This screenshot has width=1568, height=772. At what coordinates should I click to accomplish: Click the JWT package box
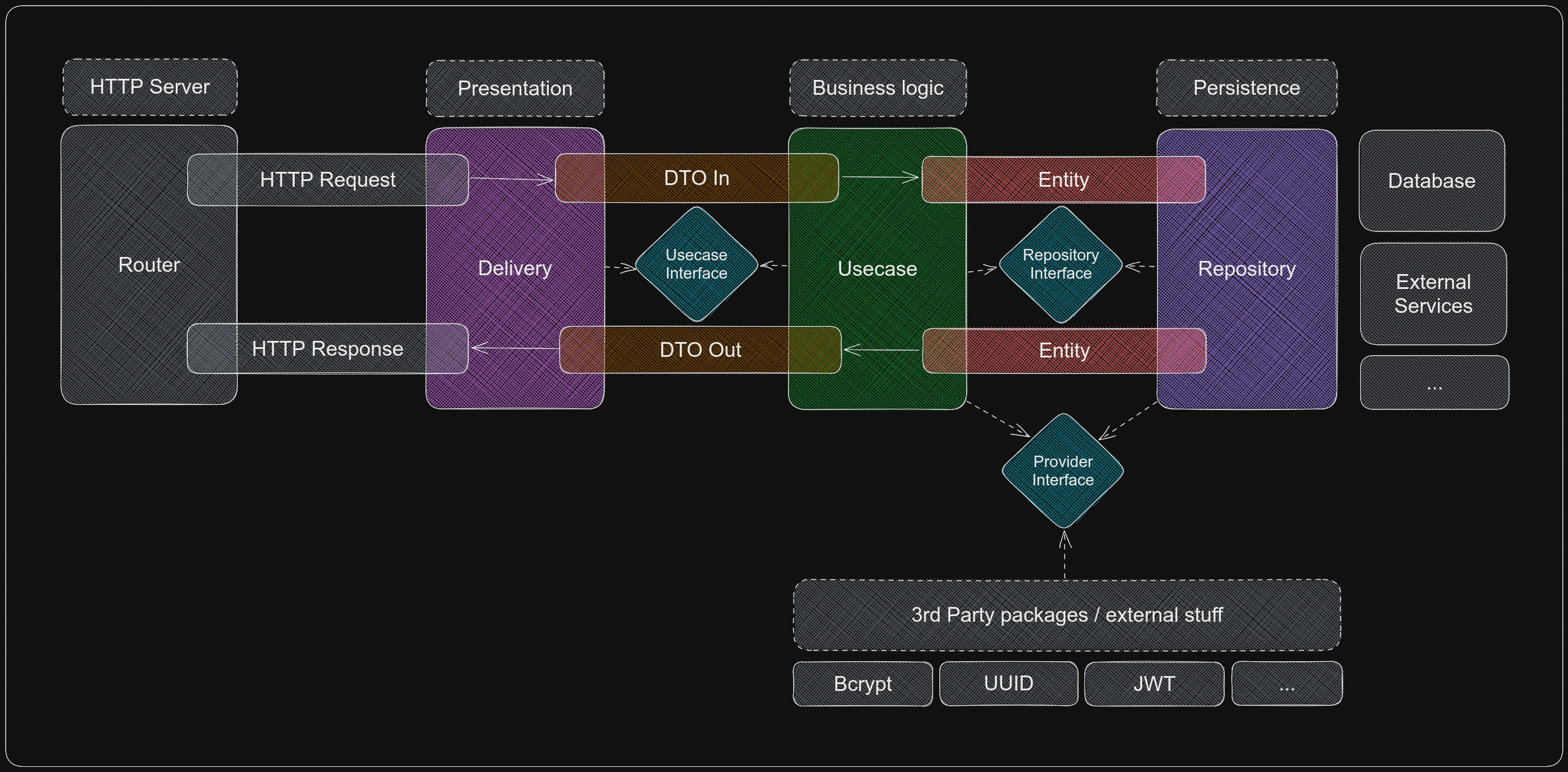tap(1153, 683)
